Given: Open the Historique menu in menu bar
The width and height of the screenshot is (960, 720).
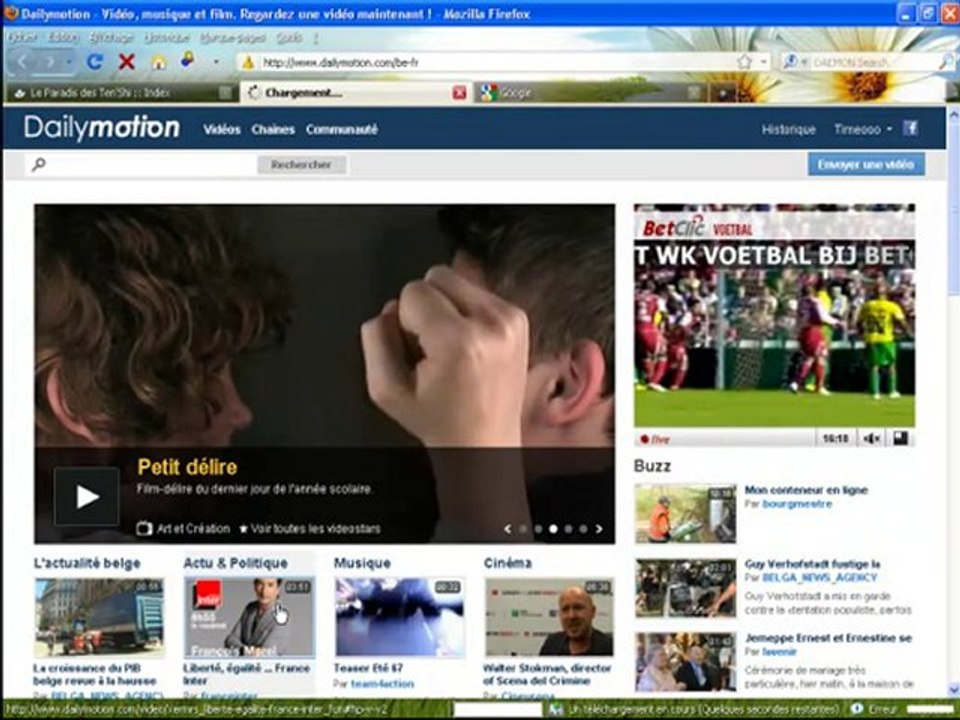Looking at the screenshot, I should [x=167, y=38].
